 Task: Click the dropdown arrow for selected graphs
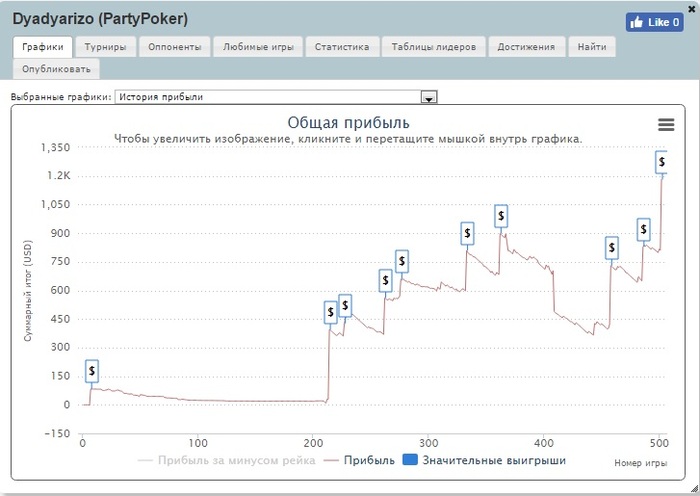coord(429,97)
